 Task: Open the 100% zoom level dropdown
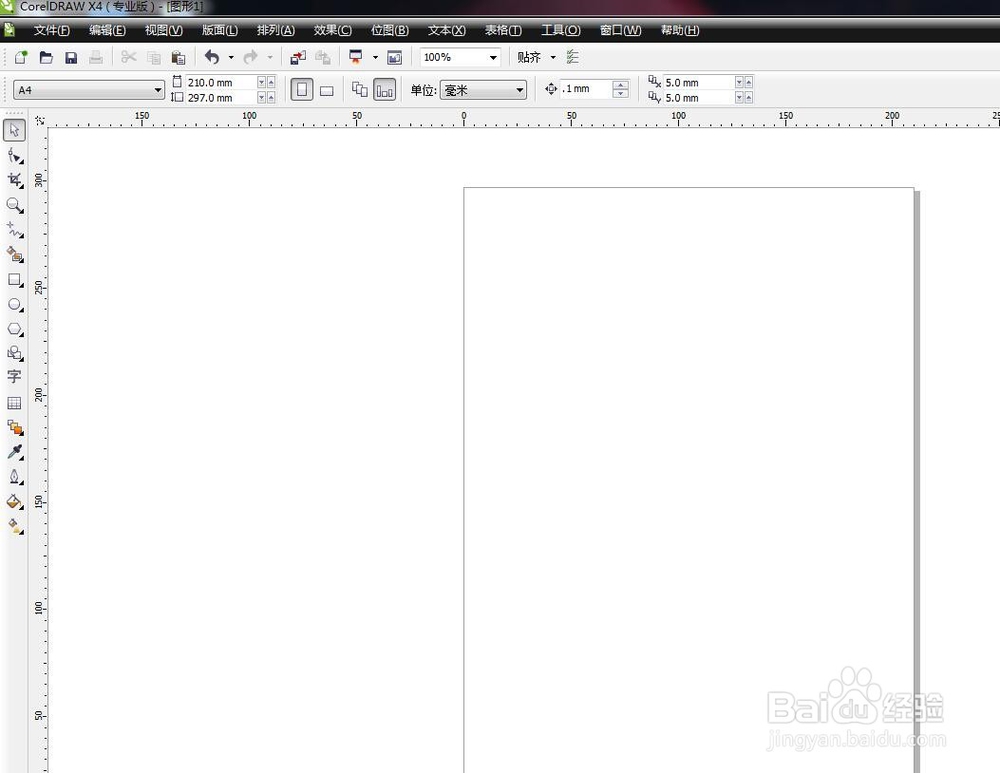[493, 57]
